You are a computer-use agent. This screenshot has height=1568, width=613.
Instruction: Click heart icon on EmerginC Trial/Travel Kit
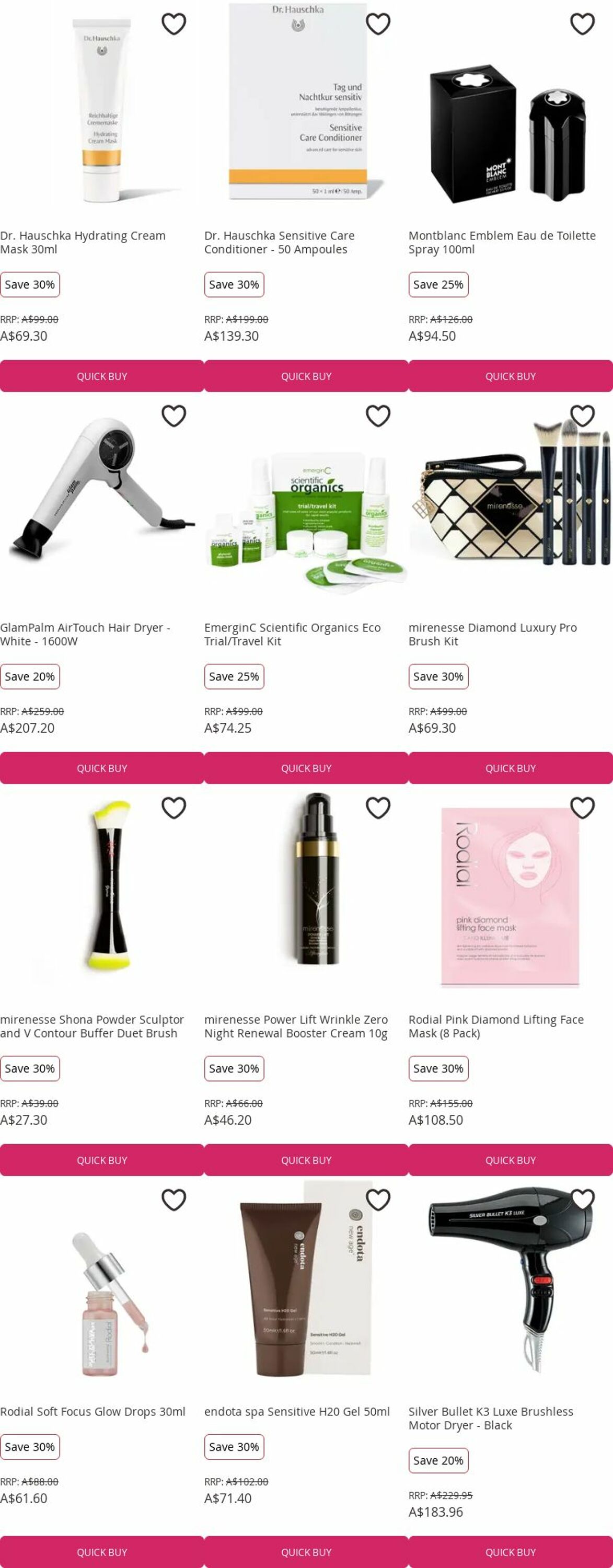pos(377,416)
